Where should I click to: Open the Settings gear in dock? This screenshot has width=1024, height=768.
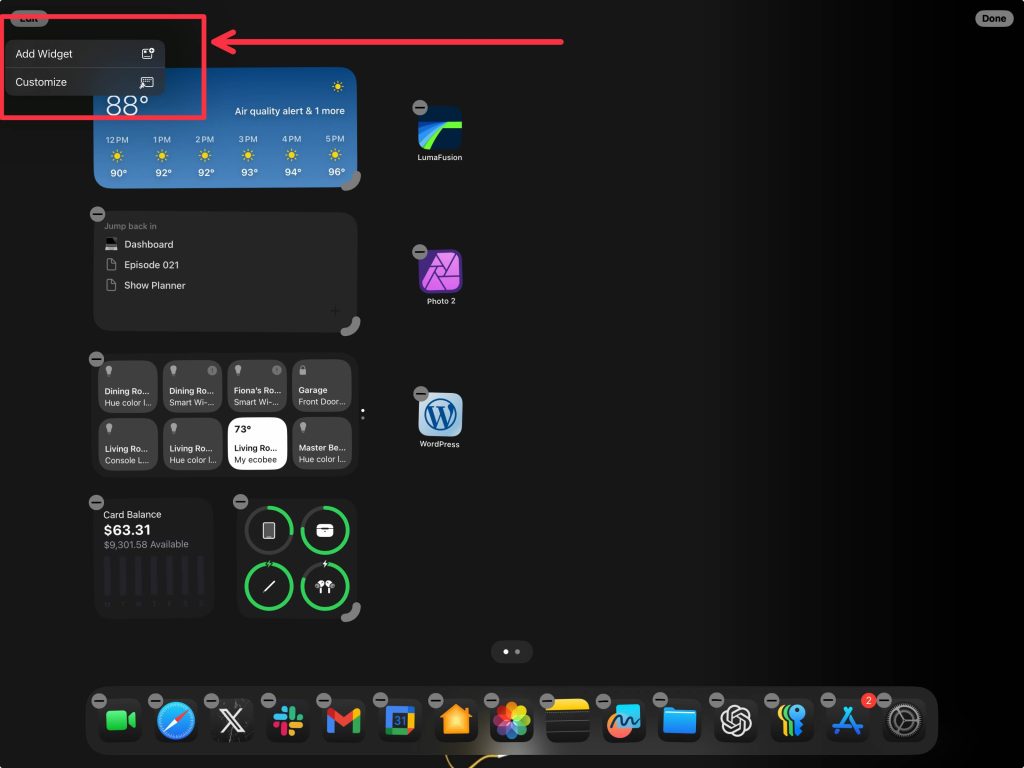point(904,720)
